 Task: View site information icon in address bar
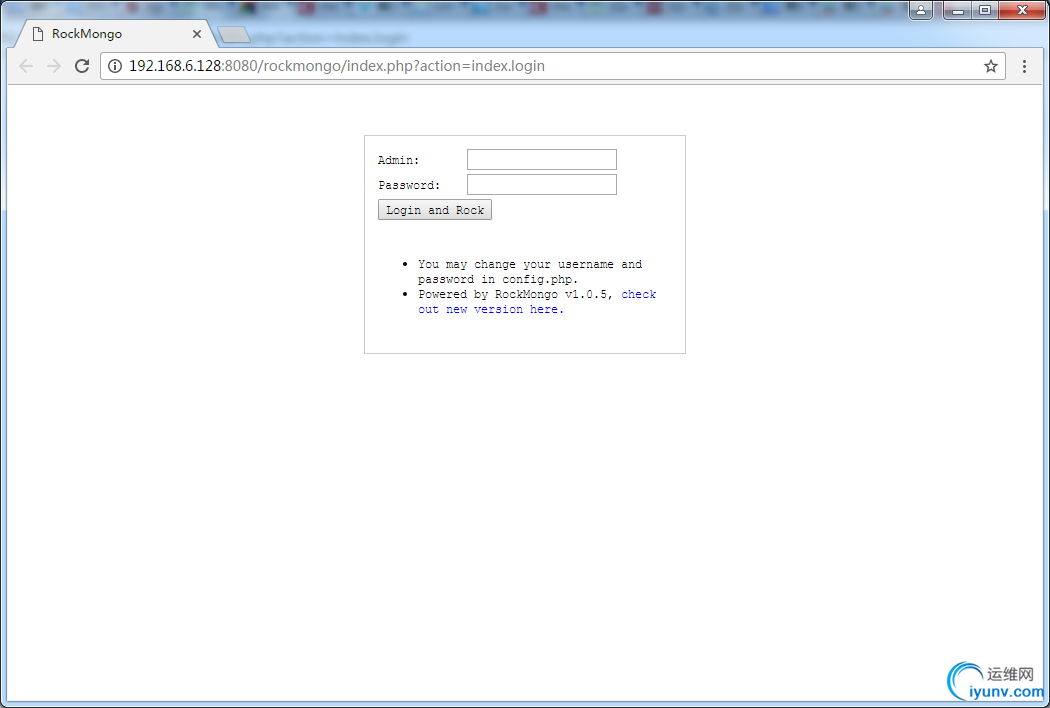tap(115, 66)
